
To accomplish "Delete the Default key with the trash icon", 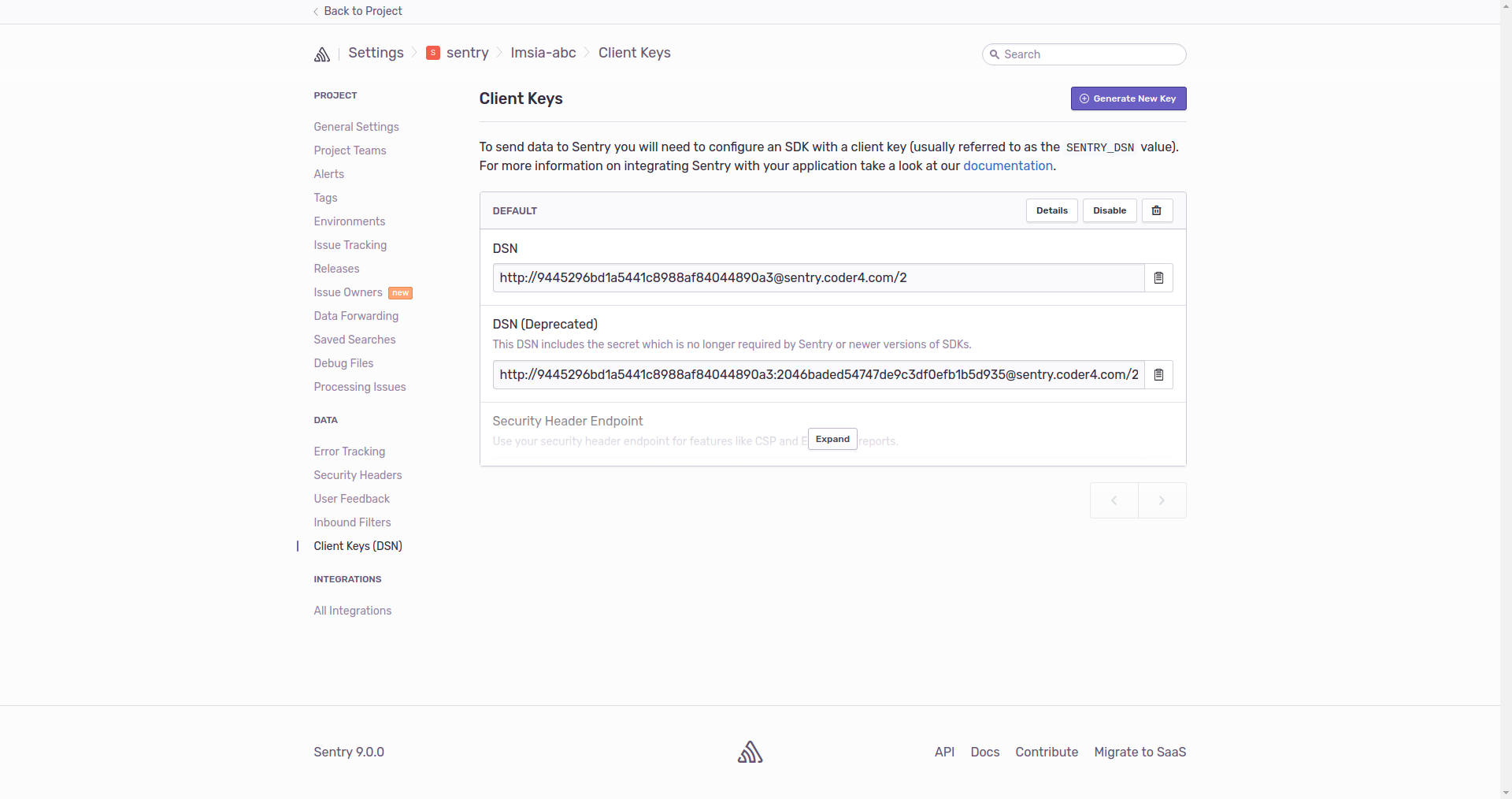I will 1157,210.
